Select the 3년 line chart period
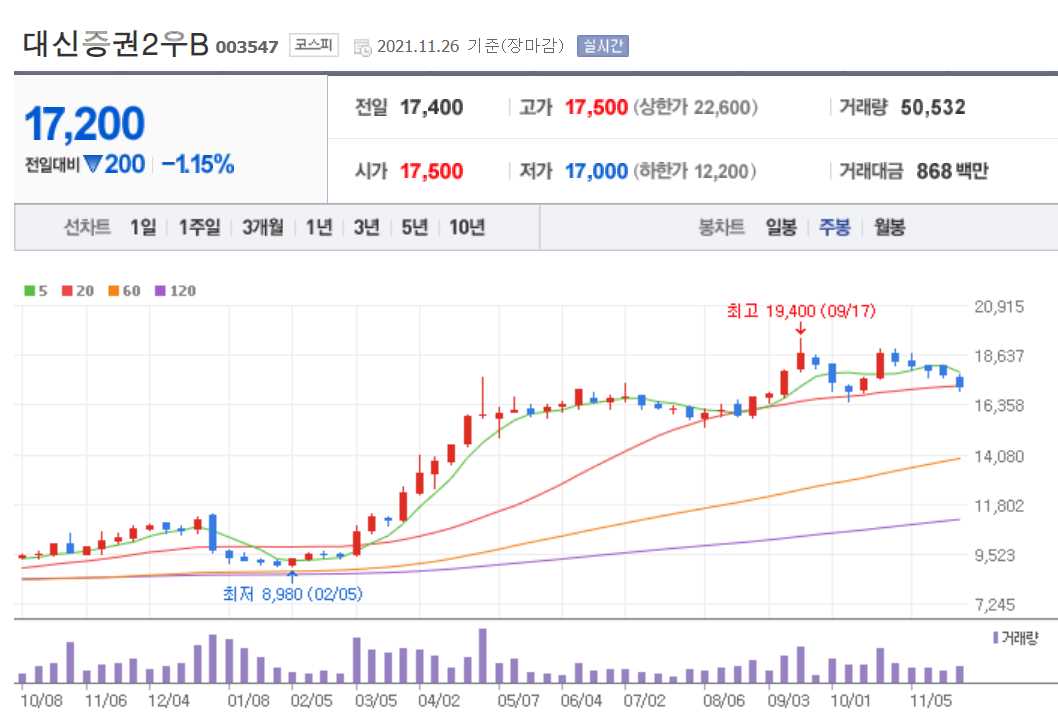The image size is (1058, 725). pyautogui.click(x=366, y=227)
